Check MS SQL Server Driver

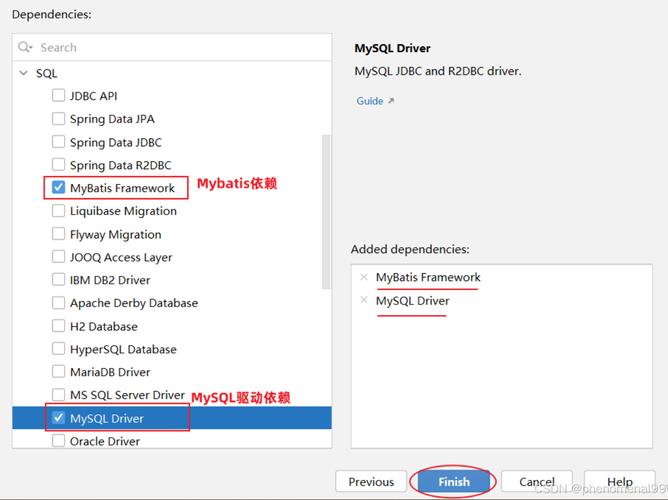[x=58, y=395]
